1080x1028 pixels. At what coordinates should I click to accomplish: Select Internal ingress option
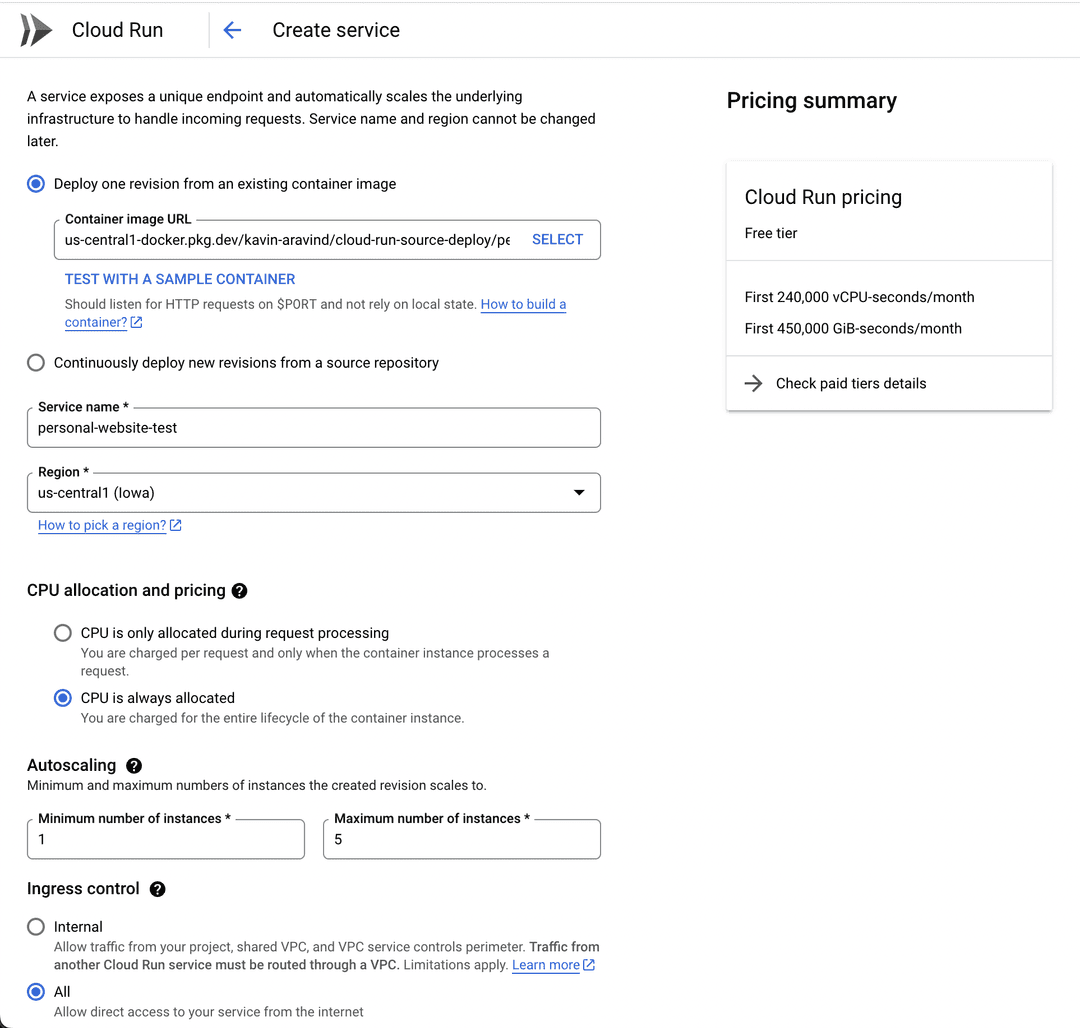point(36,927)
